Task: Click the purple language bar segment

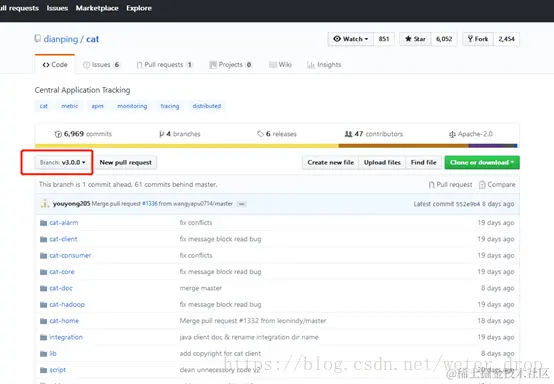Action: coord(486,146)
